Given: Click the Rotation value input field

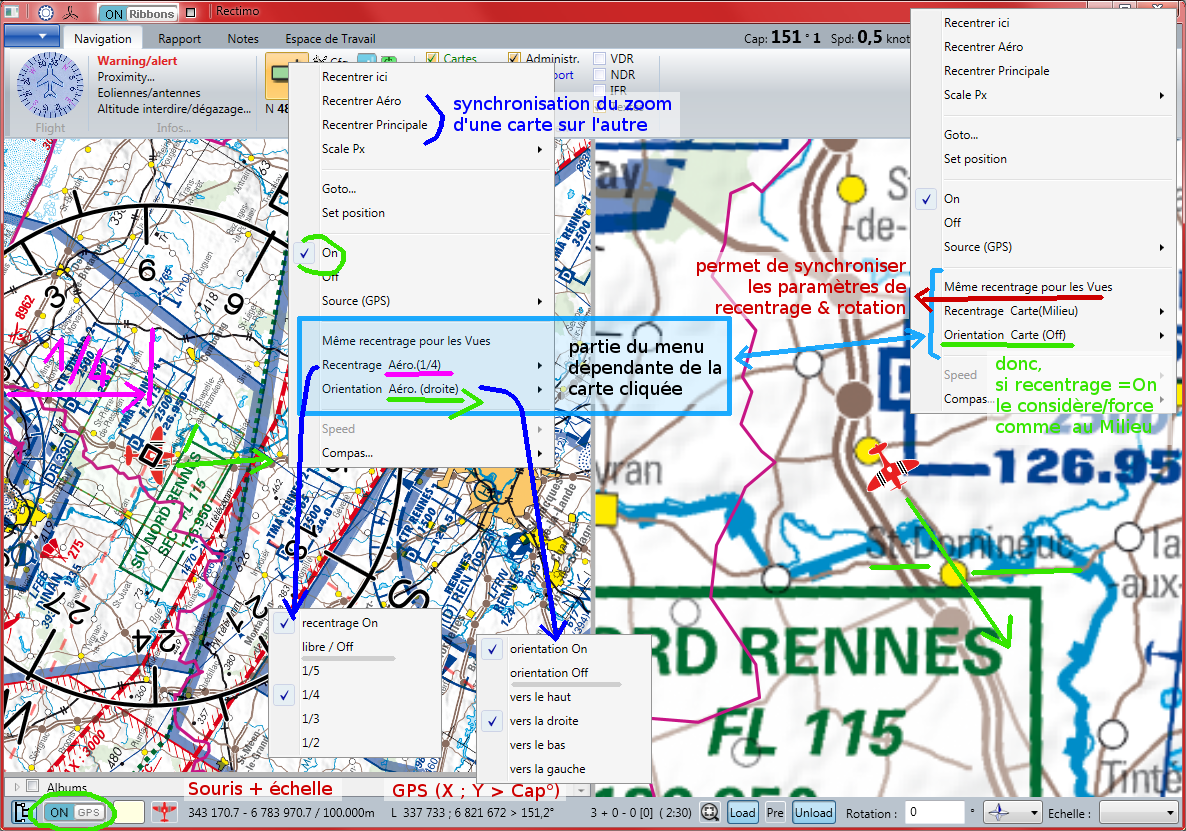Looking at the screenshot, I should [935, 813].
